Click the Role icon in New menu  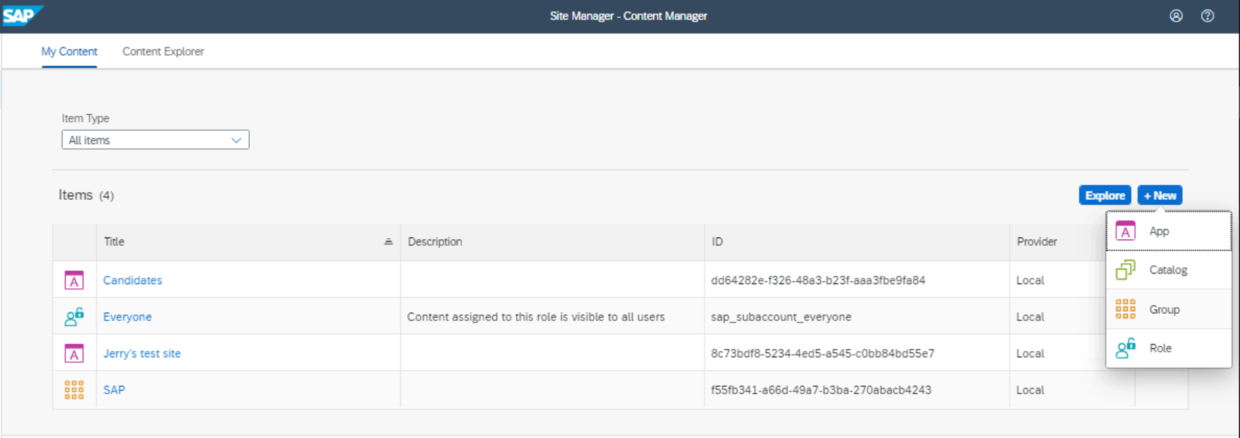pos(1125,348)
